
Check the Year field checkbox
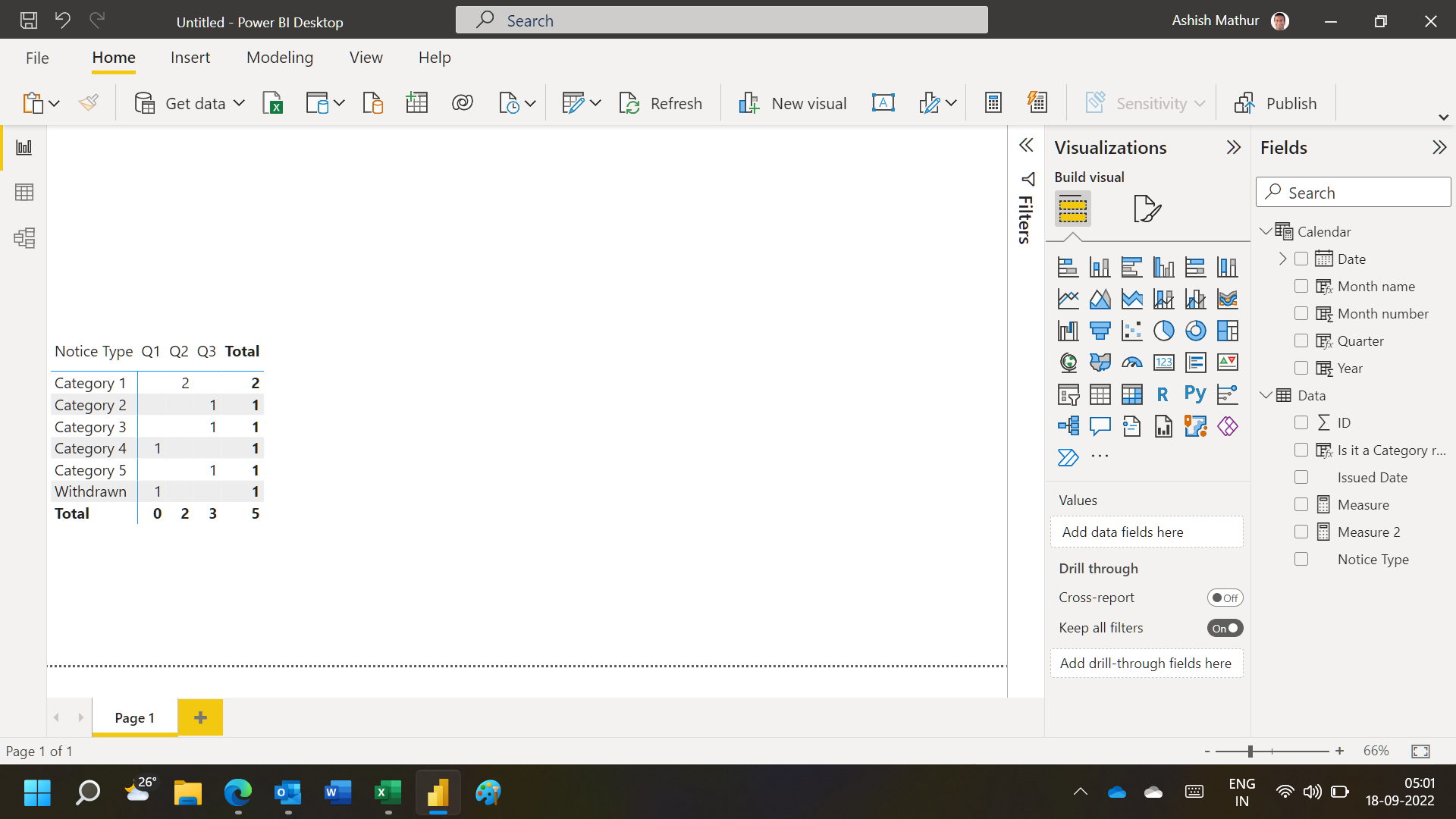[x=1301, y=368]
